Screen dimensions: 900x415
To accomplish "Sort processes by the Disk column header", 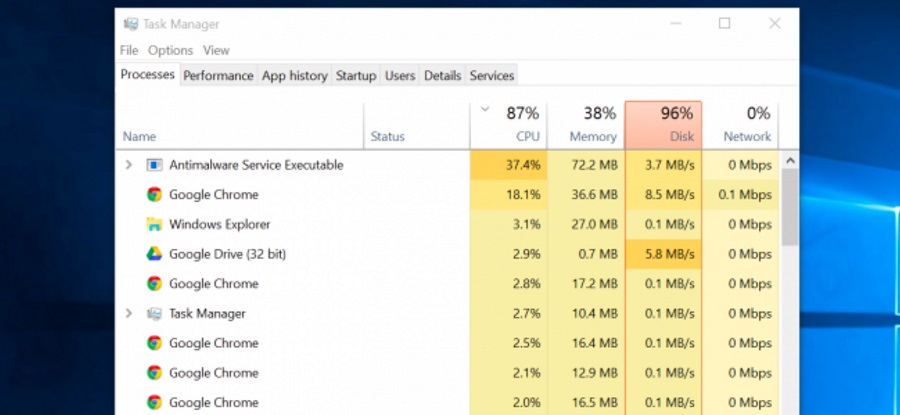I will coord(663,125).
